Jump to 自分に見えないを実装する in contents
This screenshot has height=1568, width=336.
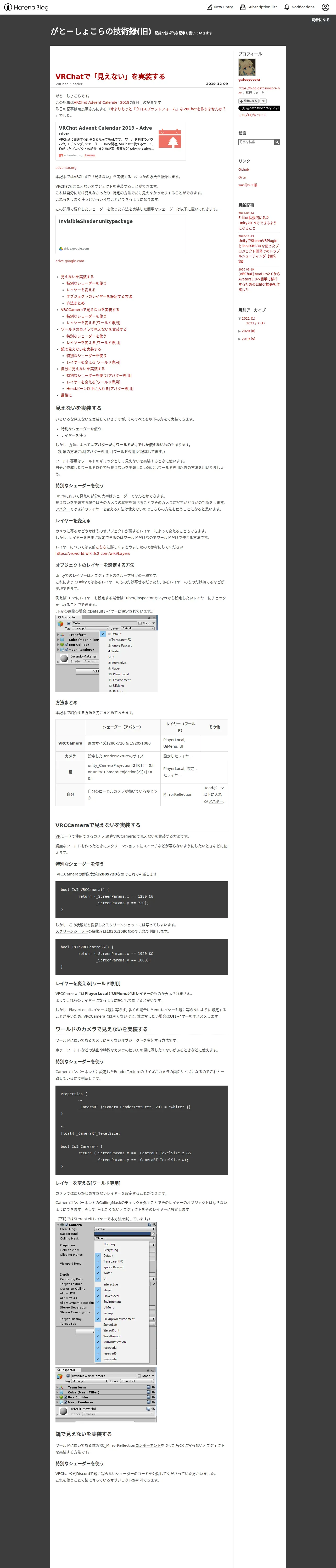83,369
